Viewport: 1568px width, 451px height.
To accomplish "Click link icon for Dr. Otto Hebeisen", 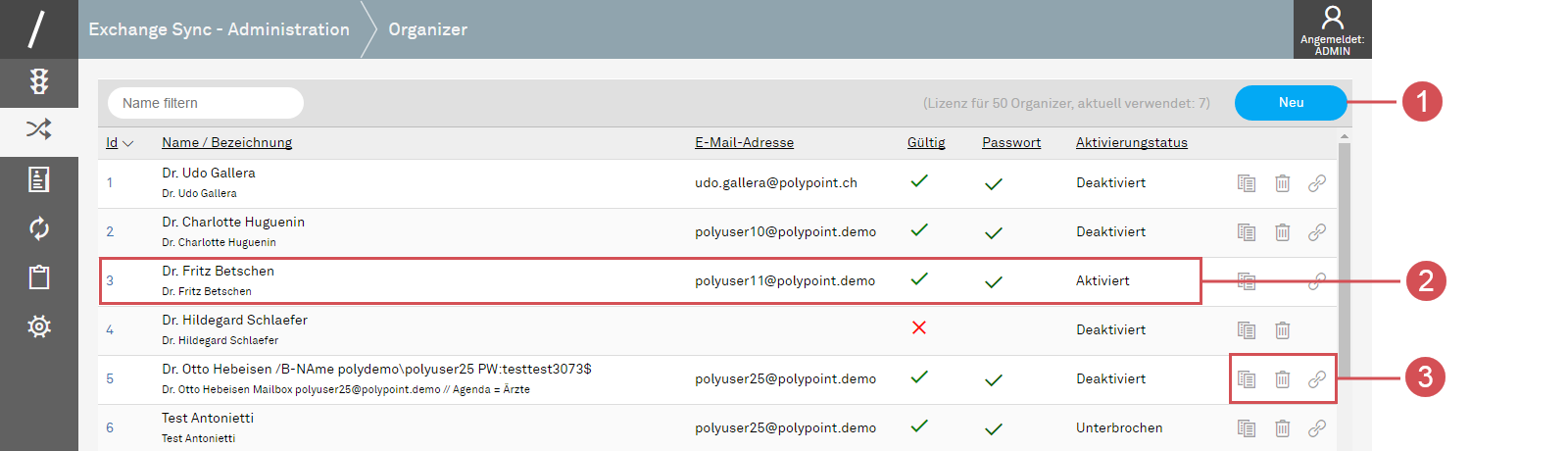I will tap(1317, 379).
